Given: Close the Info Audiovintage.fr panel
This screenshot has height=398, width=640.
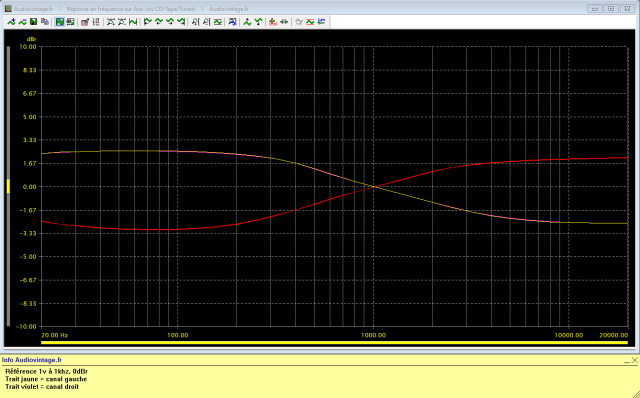Looking at the screenshot, I should pos(635,360).
